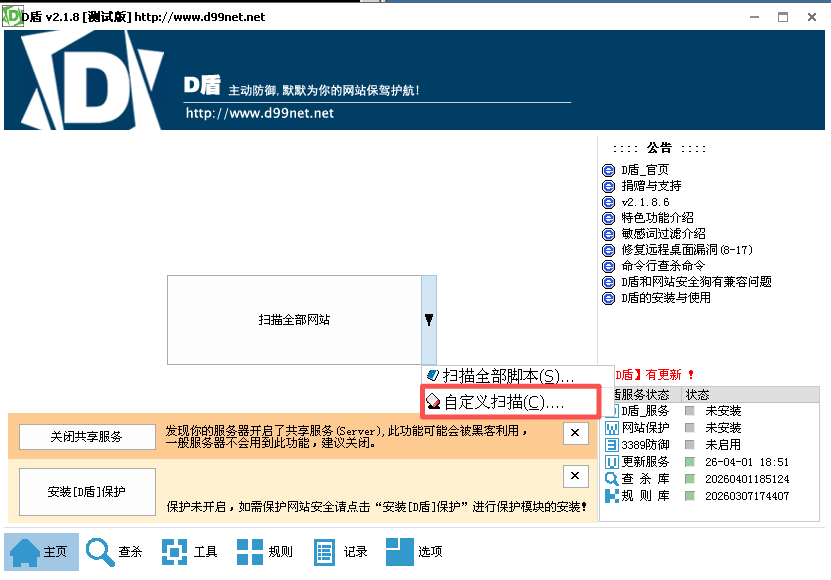Click the IE icon beside D盾的安装与使用
The width and height of the screenshot is (831, 580).
(x=608, y=298)
